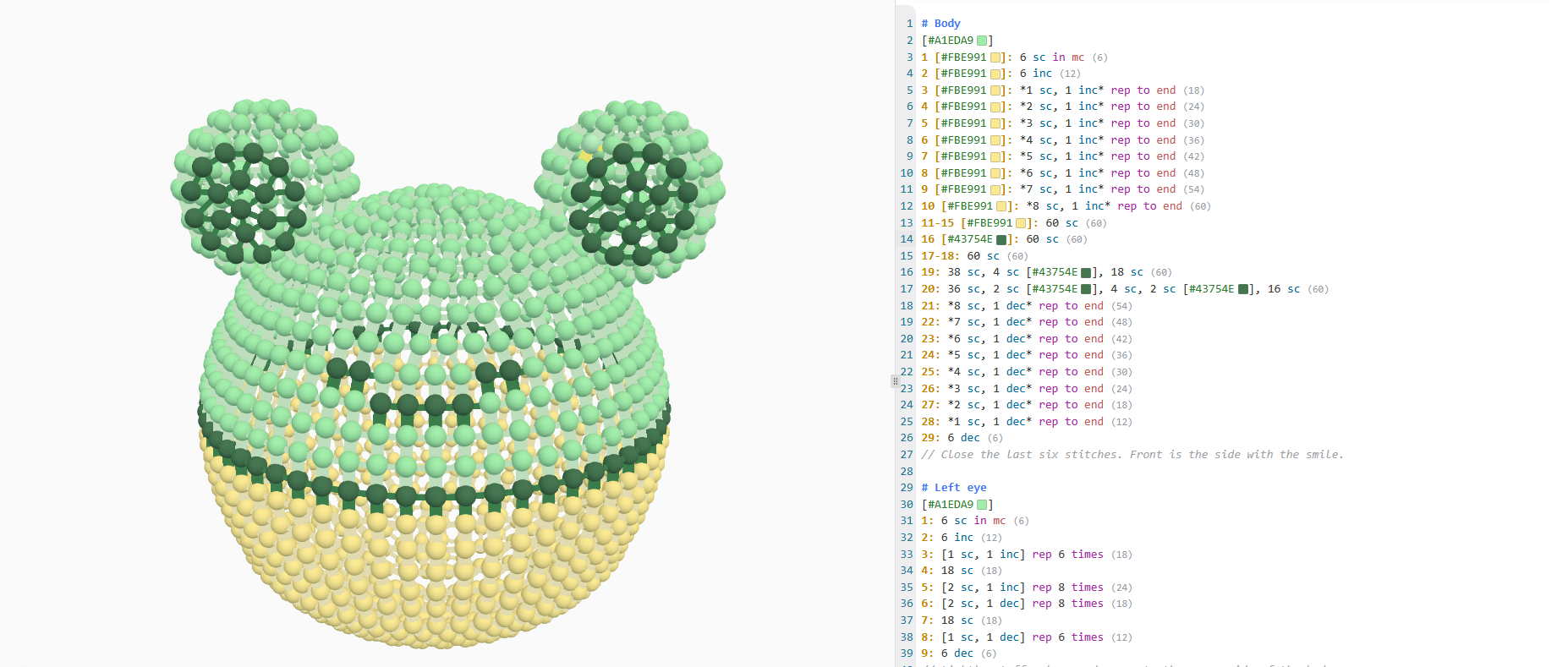Open the #FBE991 color swatch on Body row 1
The height and width of the screenshot is (667, 1568).
[x=995, y=57]
